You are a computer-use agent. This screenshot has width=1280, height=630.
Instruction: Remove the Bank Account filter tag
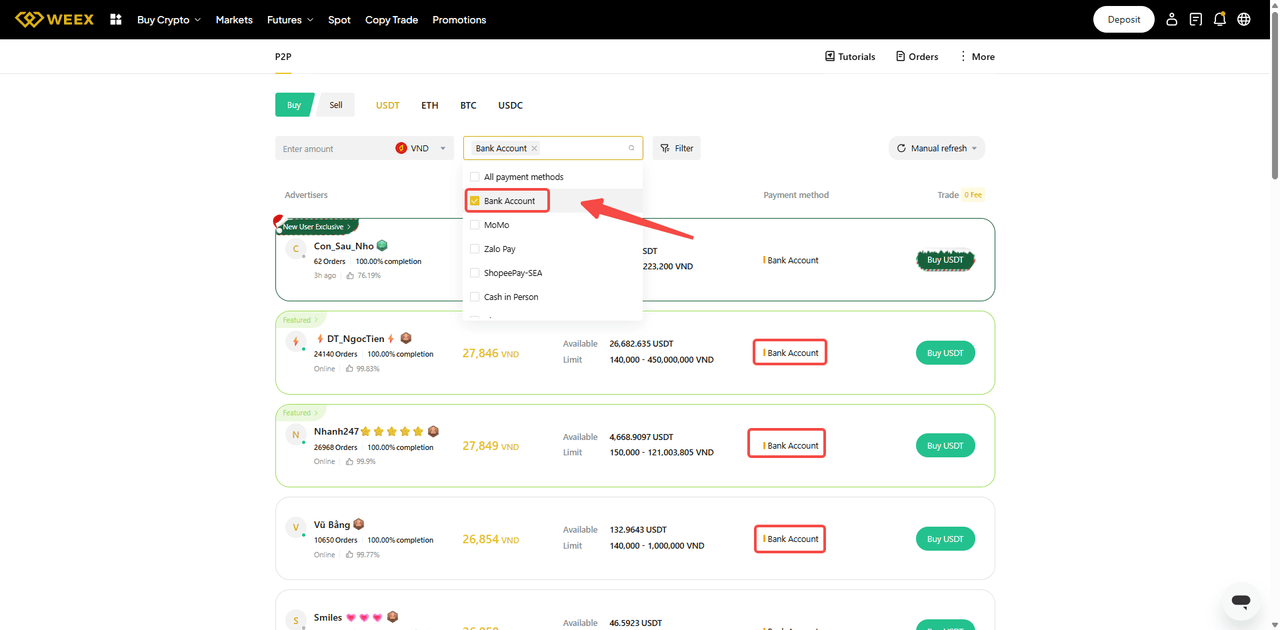click(534, 148)
